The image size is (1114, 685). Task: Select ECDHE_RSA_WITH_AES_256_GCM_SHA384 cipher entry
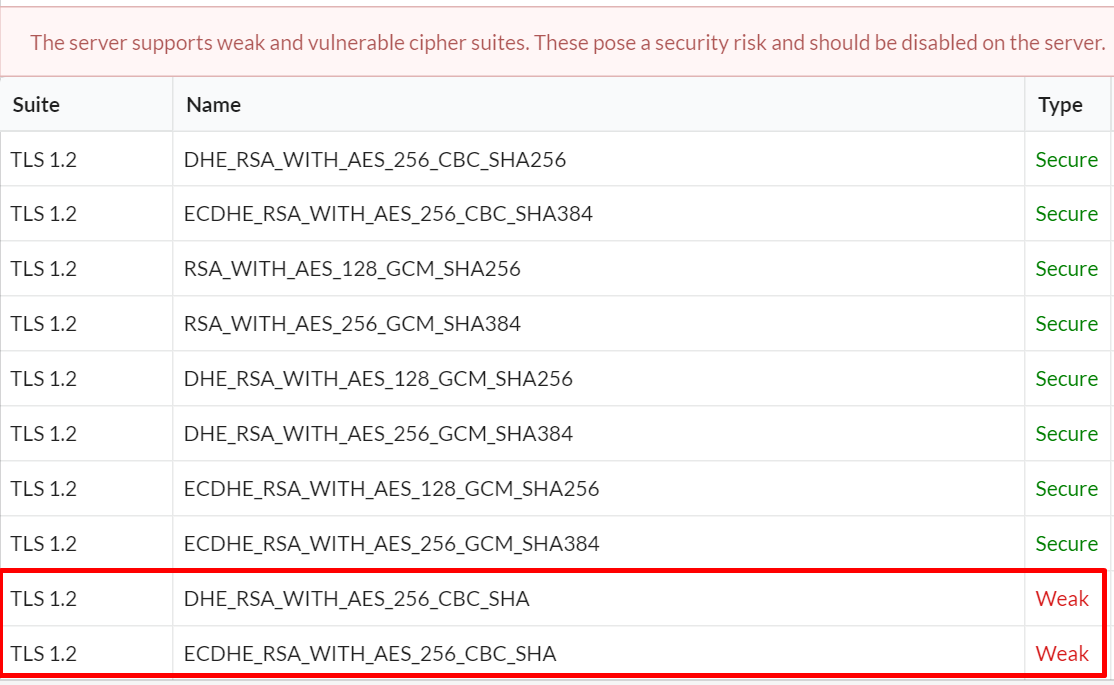[x=391, y=544]
